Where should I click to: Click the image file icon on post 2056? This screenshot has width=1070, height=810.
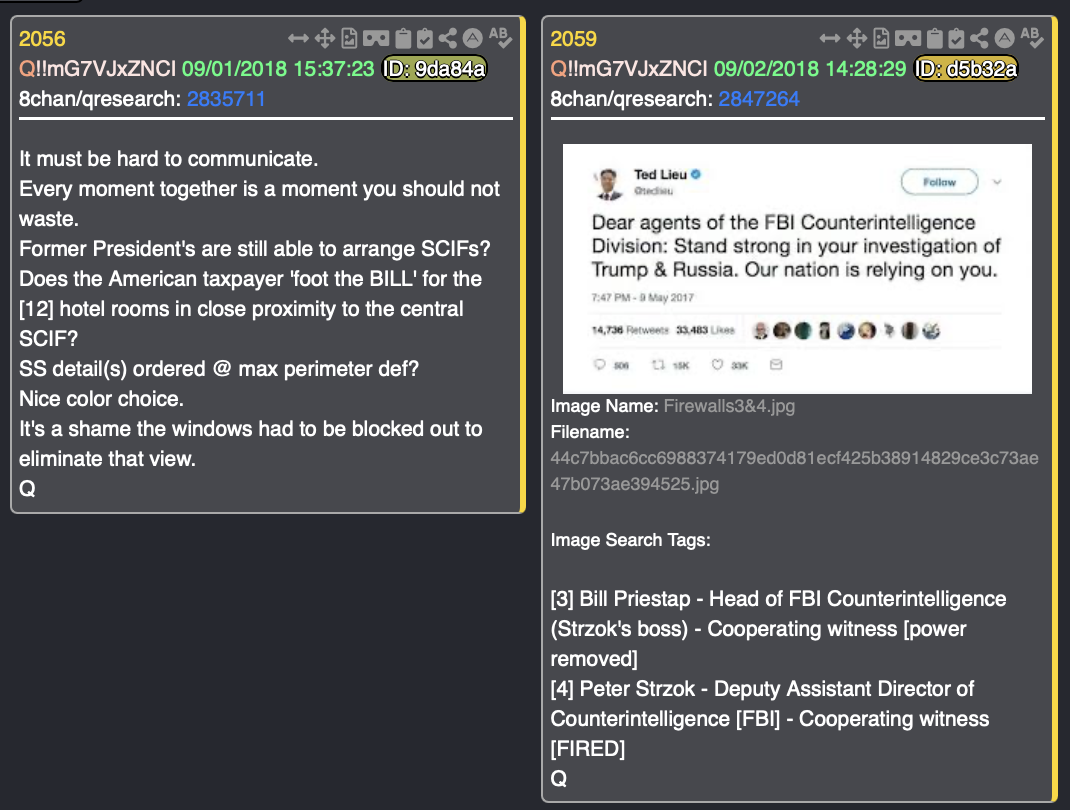pyautogui.click(x=349, y=38)
